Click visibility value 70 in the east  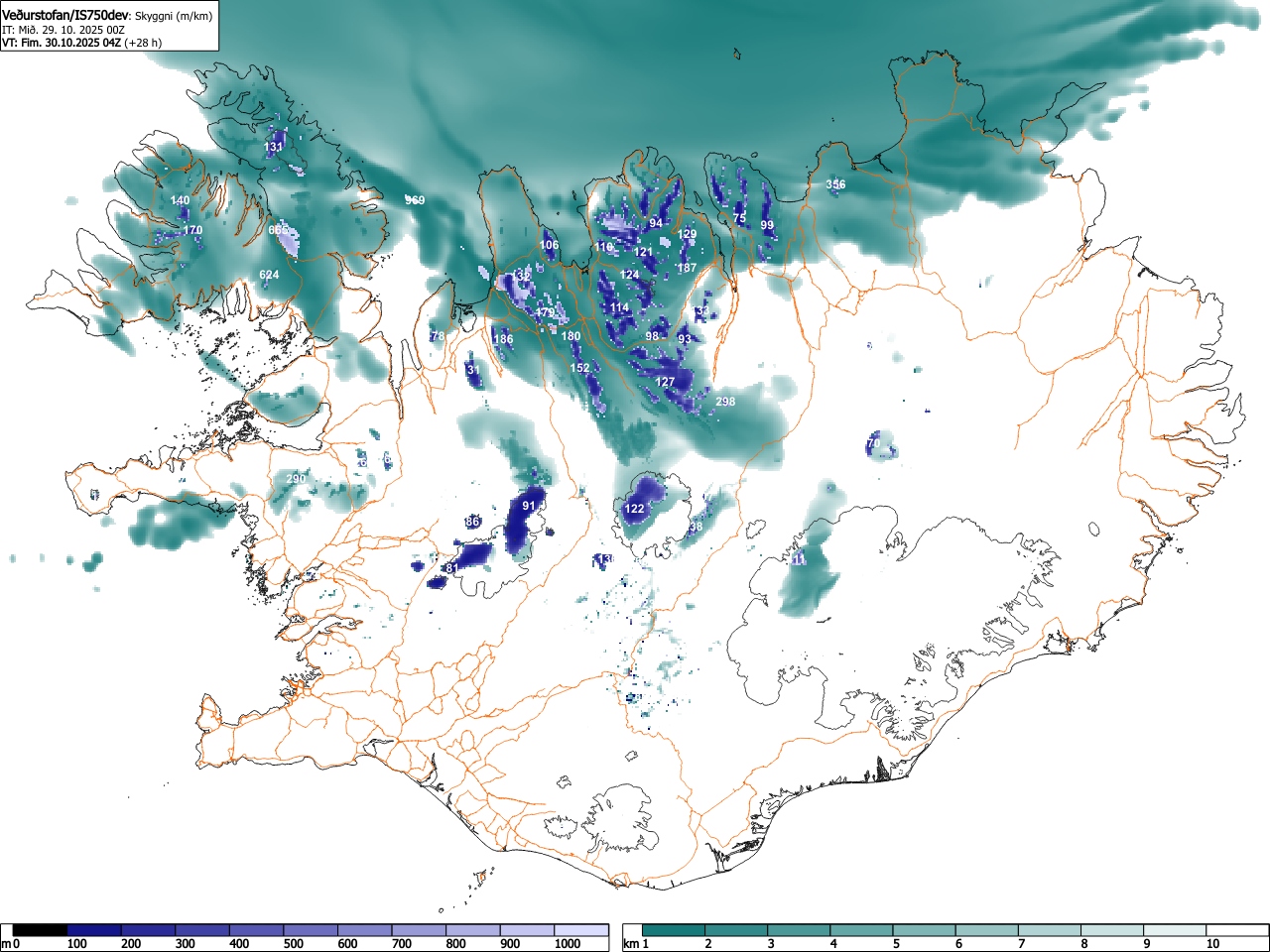873,443
